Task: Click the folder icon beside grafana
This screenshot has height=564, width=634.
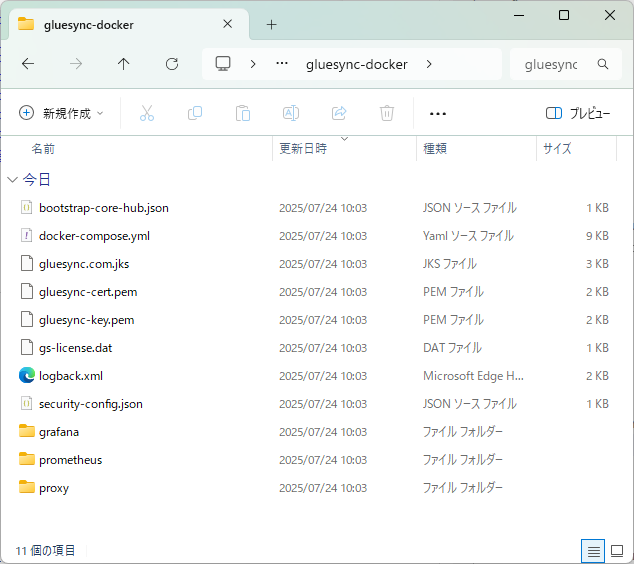Action: click(x=27, y=431)
